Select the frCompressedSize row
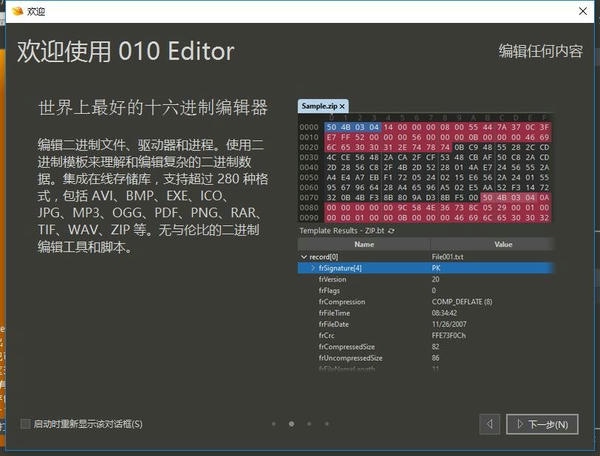This screenshot has height=456, width=600. (x=426, y=347)
